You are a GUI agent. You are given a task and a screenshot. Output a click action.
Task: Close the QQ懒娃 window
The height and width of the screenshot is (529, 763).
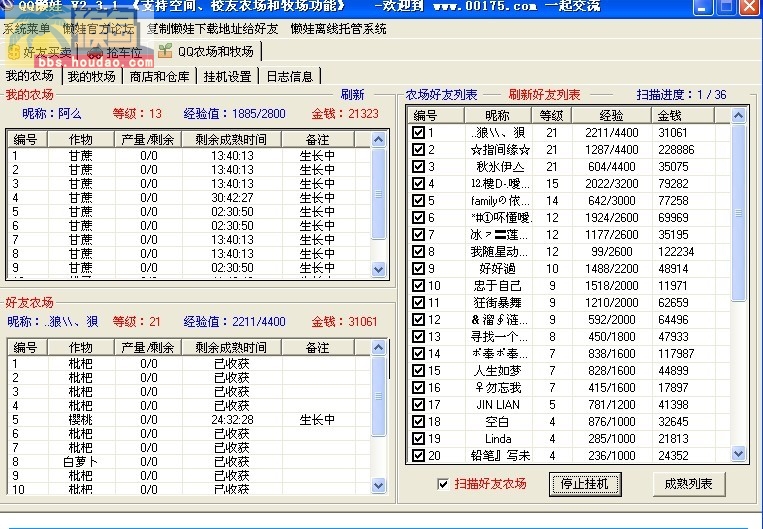click(x=750, y=7)
